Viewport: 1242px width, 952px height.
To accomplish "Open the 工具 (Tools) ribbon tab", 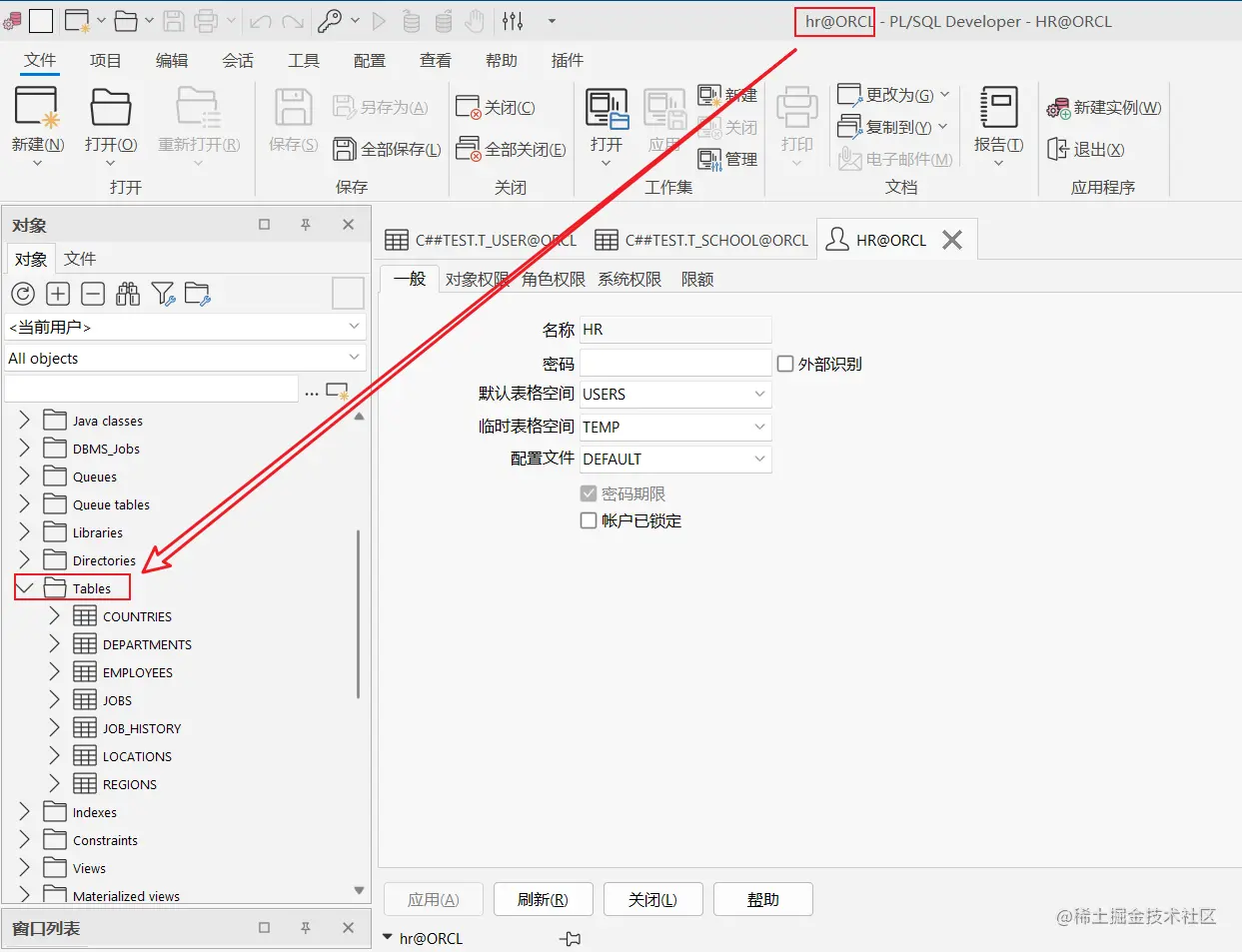I will click(304, 60).
